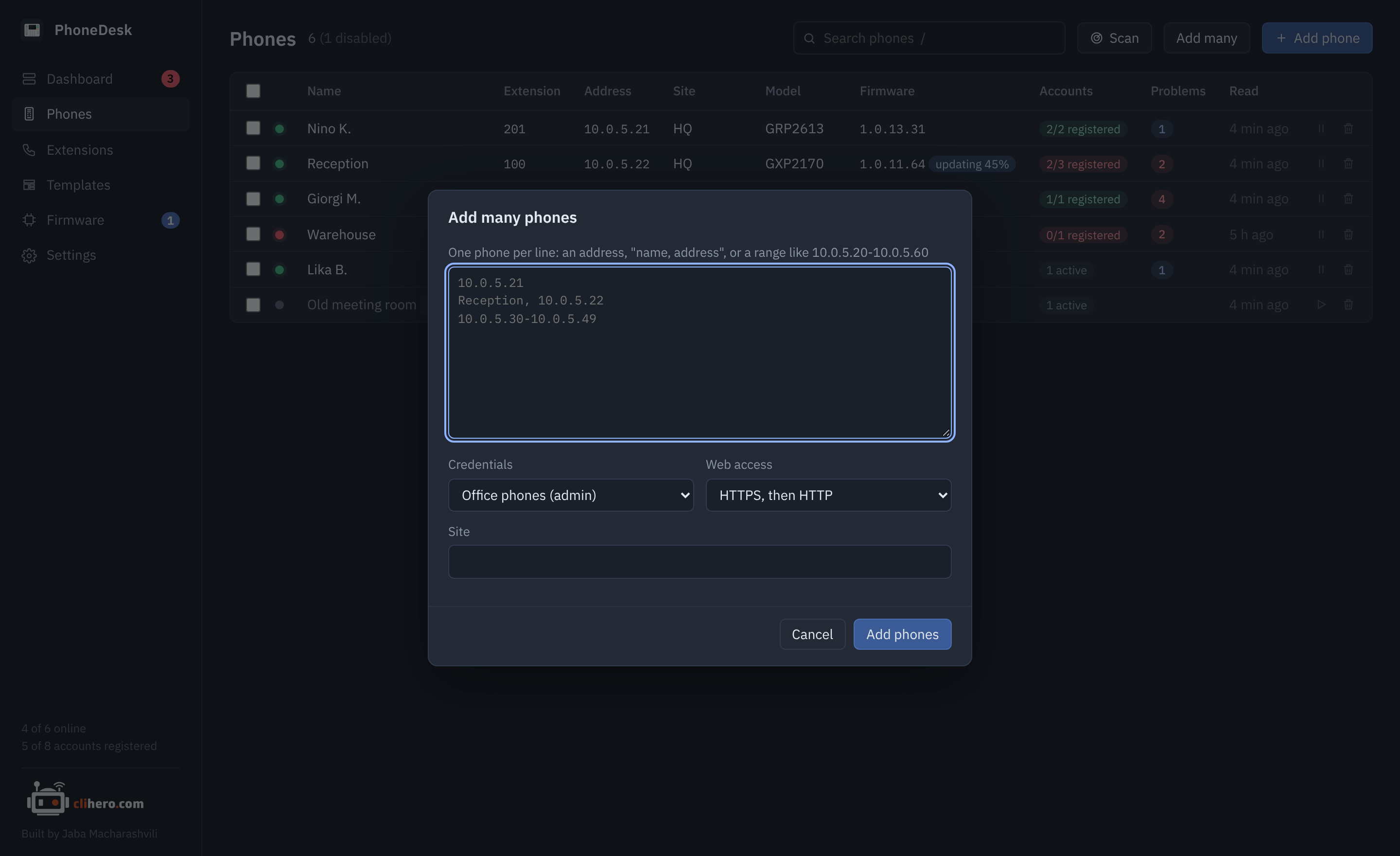
Task: Click the PhoneDesk logo icon
Action: (32, 30)
